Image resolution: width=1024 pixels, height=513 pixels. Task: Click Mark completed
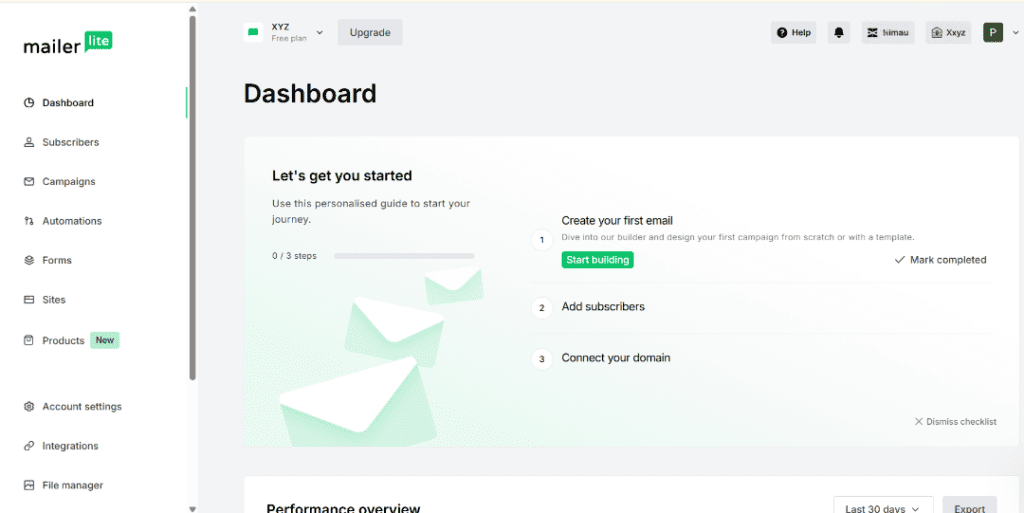coord(940,260)
